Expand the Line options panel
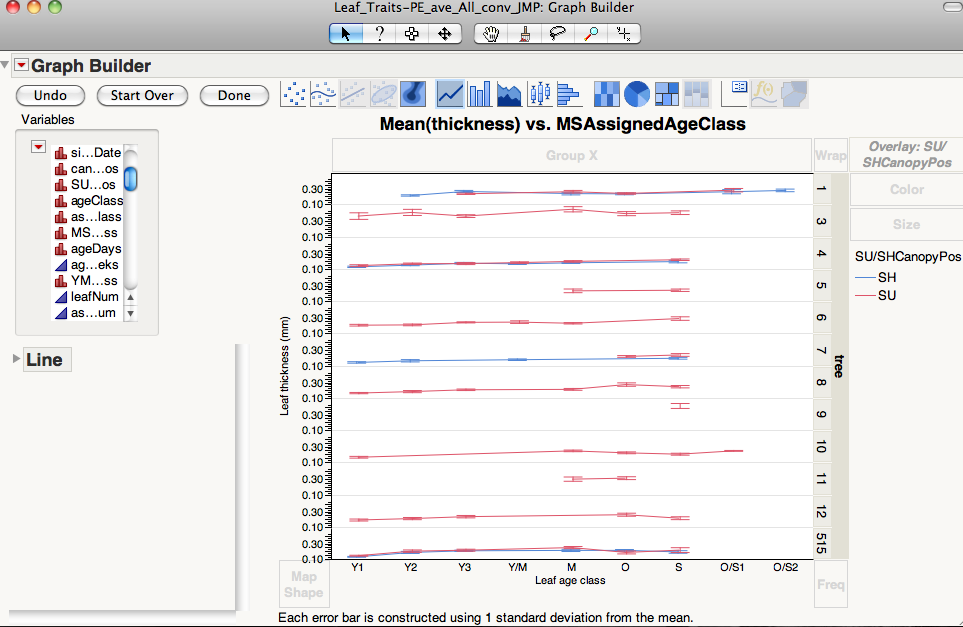 tap(16, 360)
